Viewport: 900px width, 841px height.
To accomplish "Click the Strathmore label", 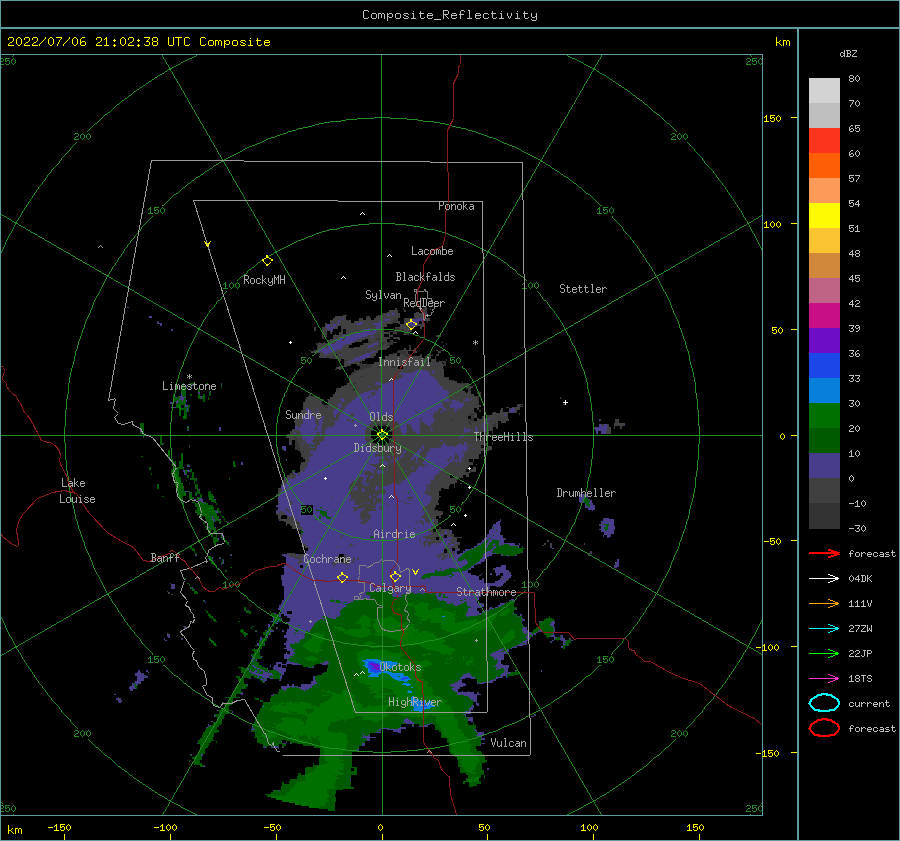I will (x=486, y=592).
